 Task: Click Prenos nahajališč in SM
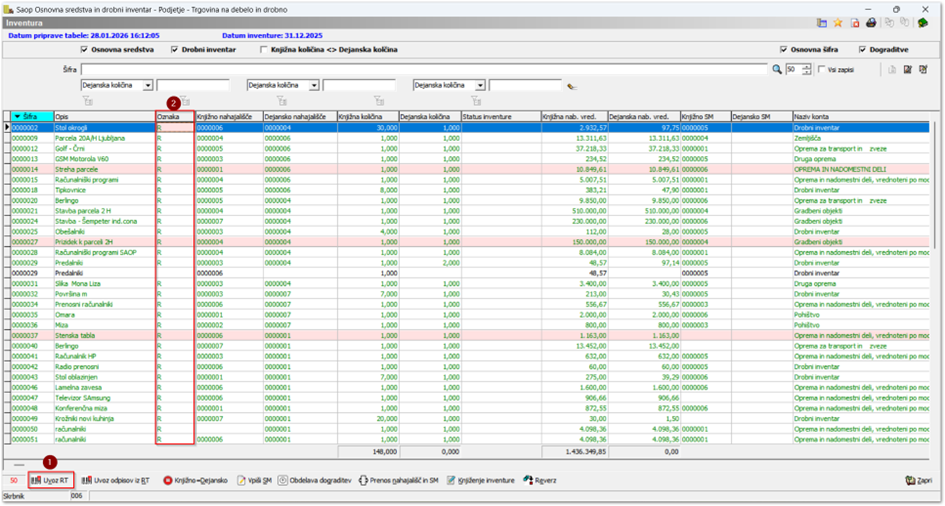coord(399,481)
